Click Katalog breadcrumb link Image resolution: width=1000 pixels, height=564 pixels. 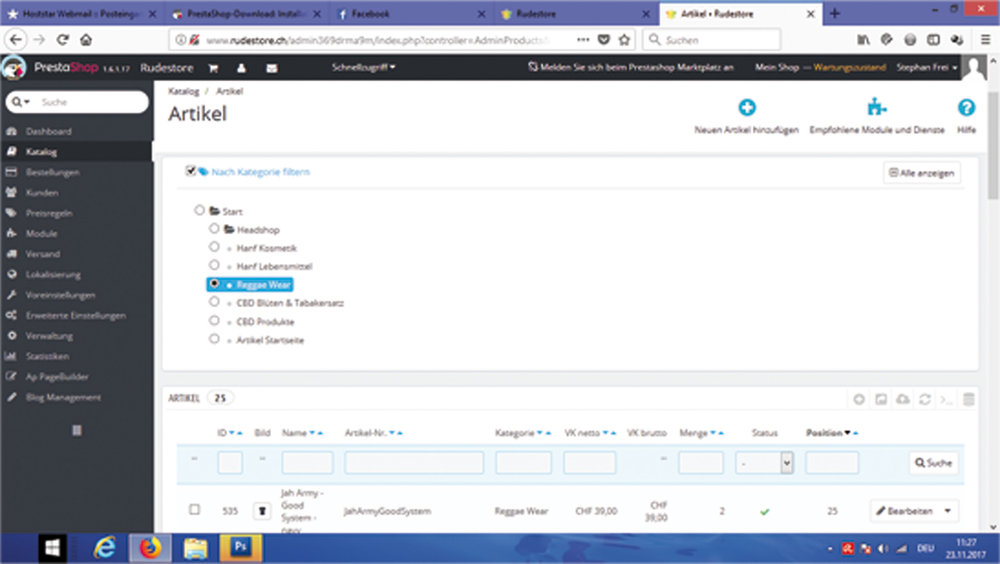coord(183,91)
